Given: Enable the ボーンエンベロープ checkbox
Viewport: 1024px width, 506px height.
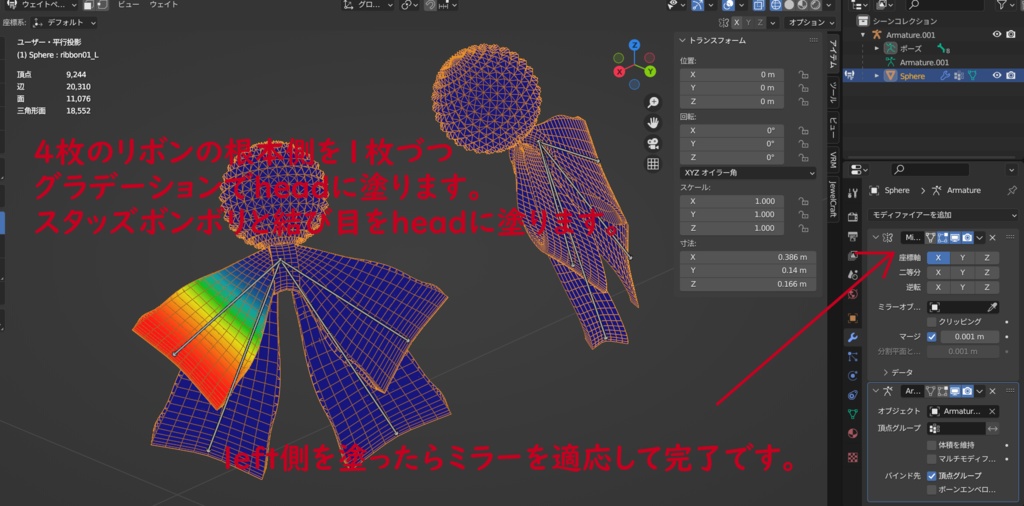Looking at the screenshot, I should tap(931, 490).
